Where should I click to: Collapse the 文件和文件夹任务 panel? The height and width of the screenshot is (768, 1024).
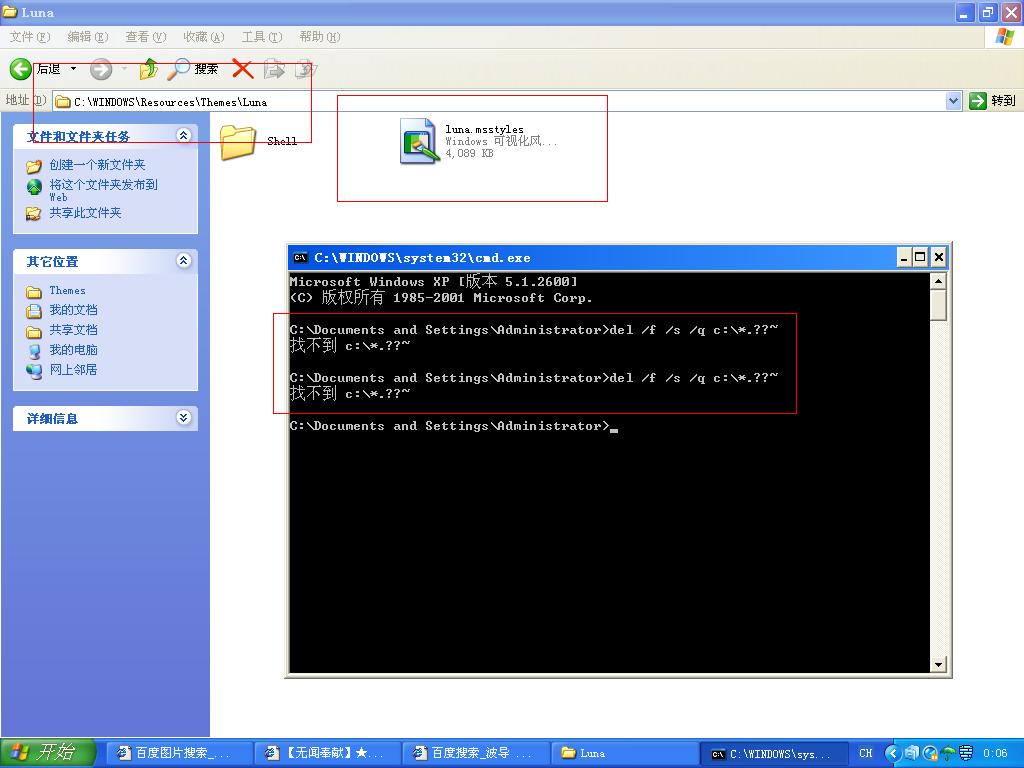[184, 135]
